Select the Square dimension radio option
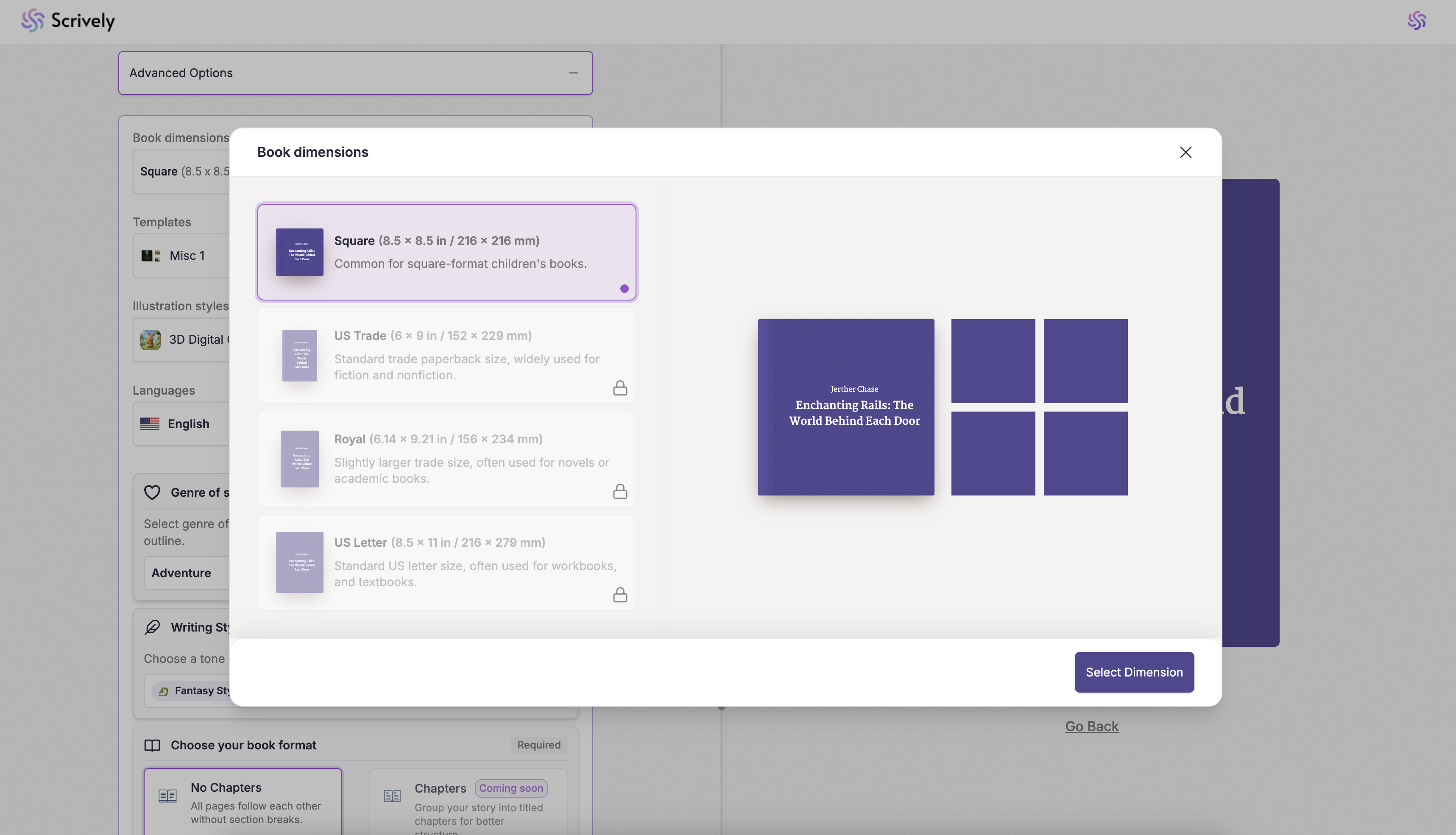 [x=446, y=252]
